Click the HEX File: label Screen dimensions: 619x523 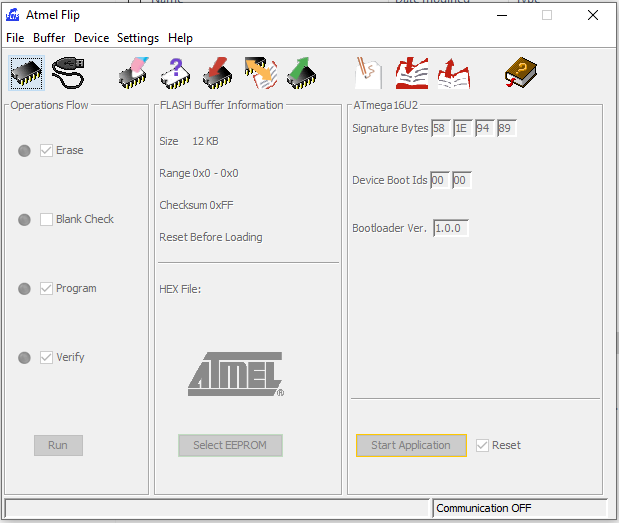click(180, 289)
